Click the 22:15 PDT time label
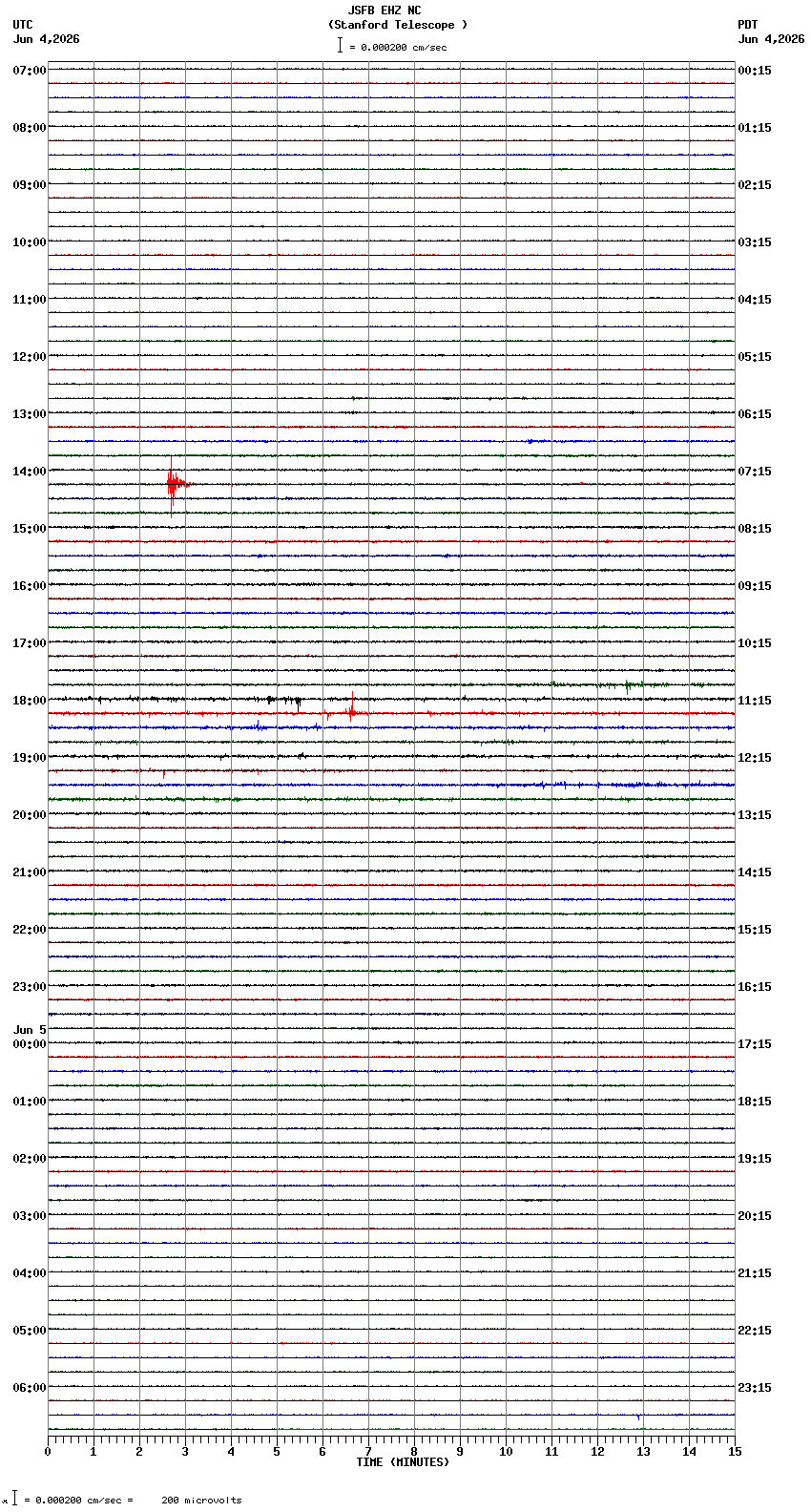Image resolution: width=811 pixels, height=1512 pixels. (x=755, y=1331)
